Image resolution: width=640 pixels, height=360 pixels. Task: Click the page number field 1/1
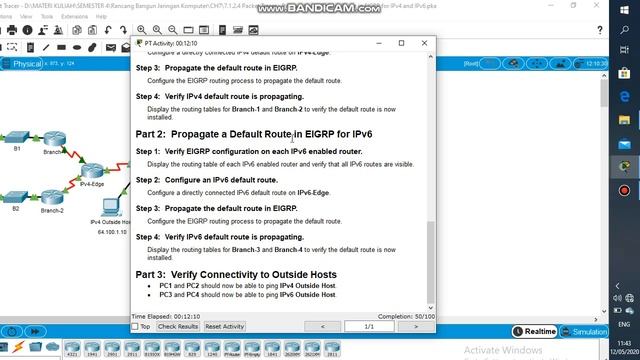[369, 327]
